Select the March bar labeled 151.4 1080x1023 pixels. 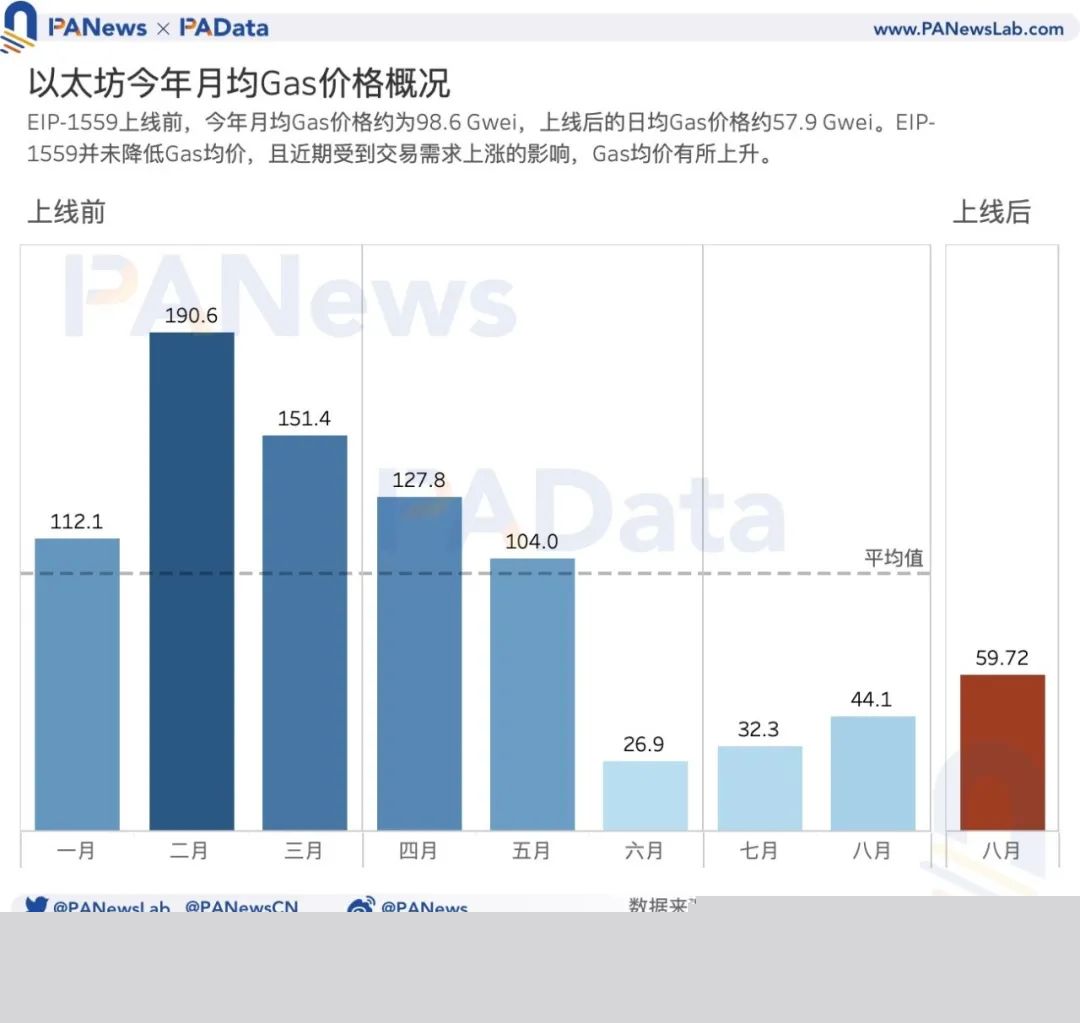coord(304,632)
